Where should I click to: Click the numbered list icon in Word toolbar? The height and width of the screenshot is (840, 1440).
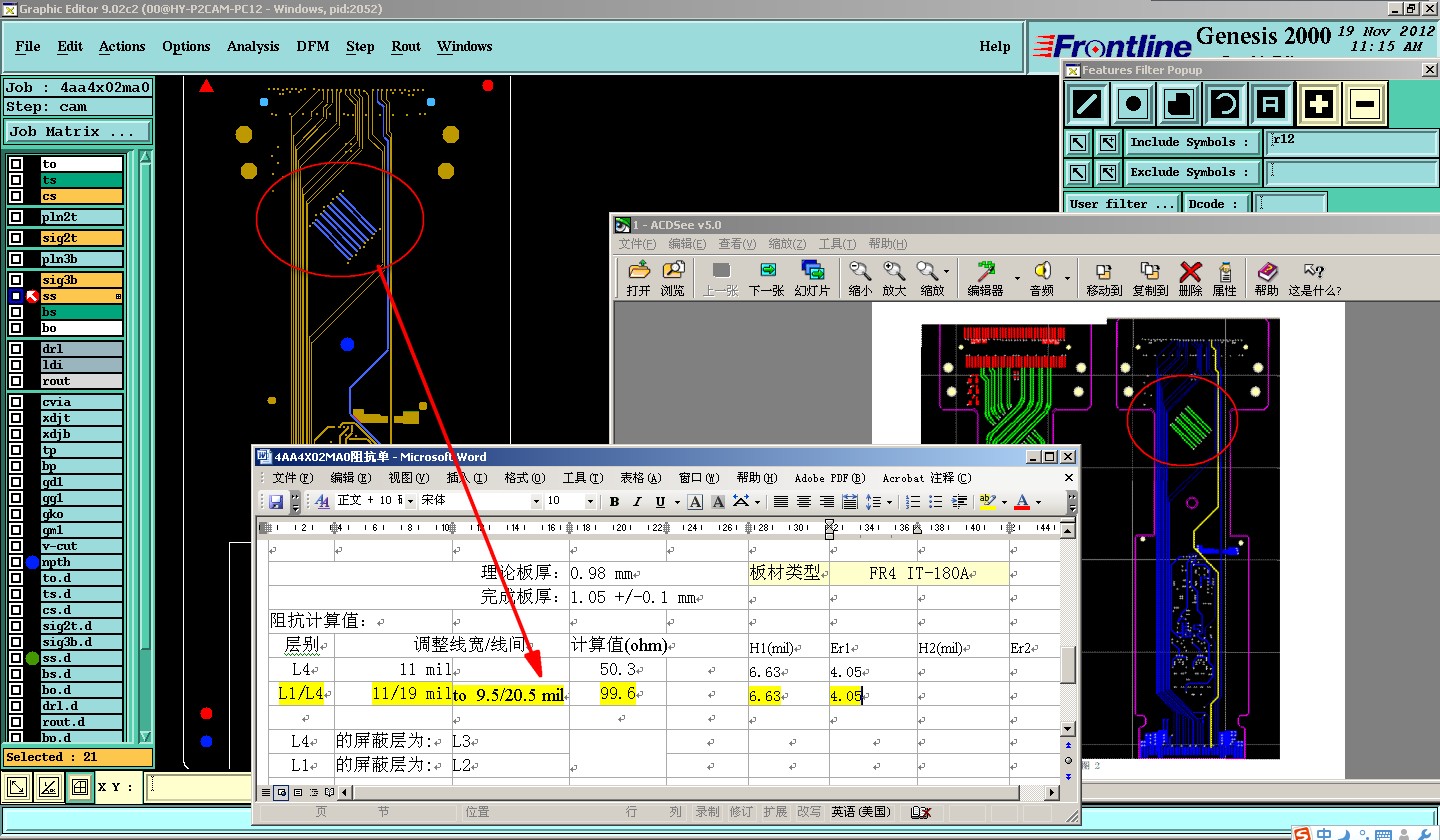(913, 502)
